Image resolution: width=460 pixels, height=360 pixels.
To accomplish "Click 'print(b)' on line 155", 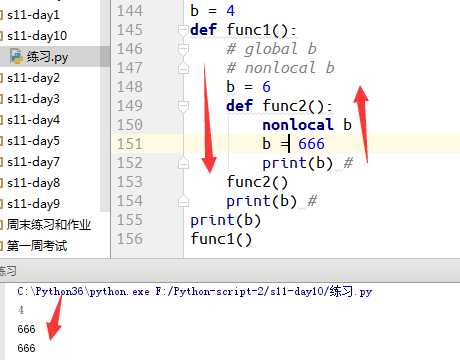I will point(225,220).
